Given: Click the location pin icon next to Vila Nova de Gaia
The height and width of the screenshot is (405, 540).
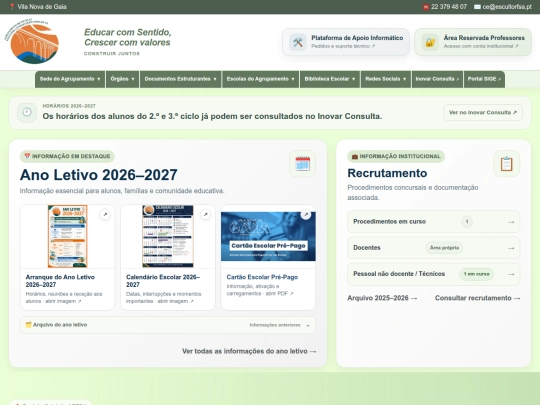Looking at the screenshot, I should coord(12,7).
